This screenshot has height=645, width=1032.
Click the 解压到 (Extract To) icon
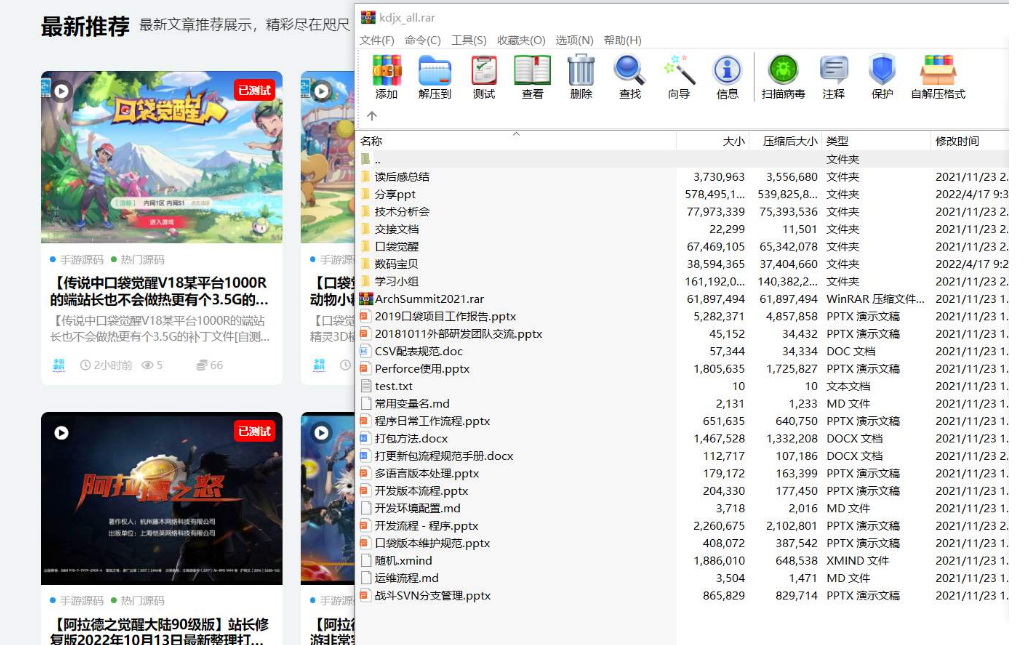434,76
